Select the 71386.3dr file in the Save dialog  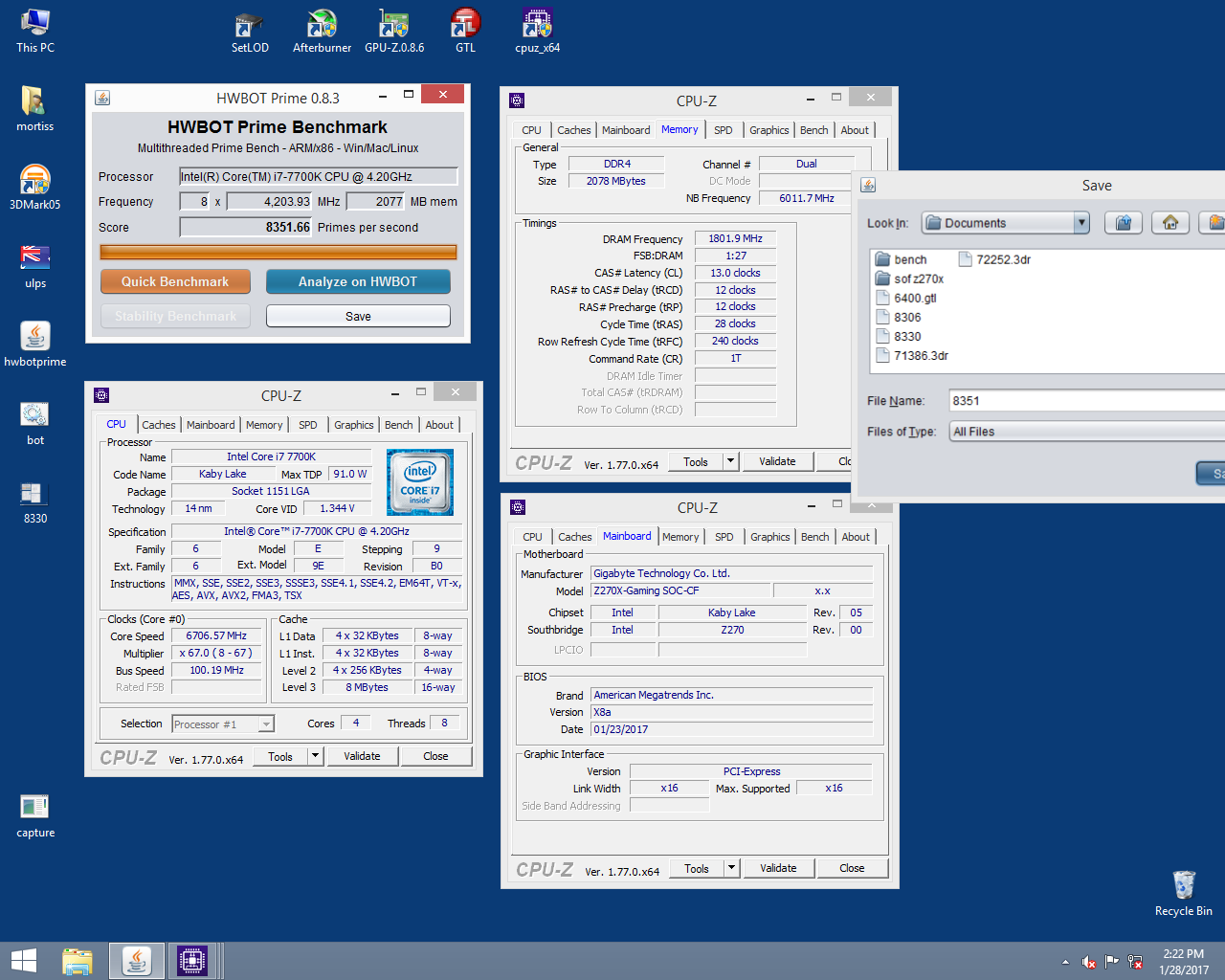coord(912,355)
